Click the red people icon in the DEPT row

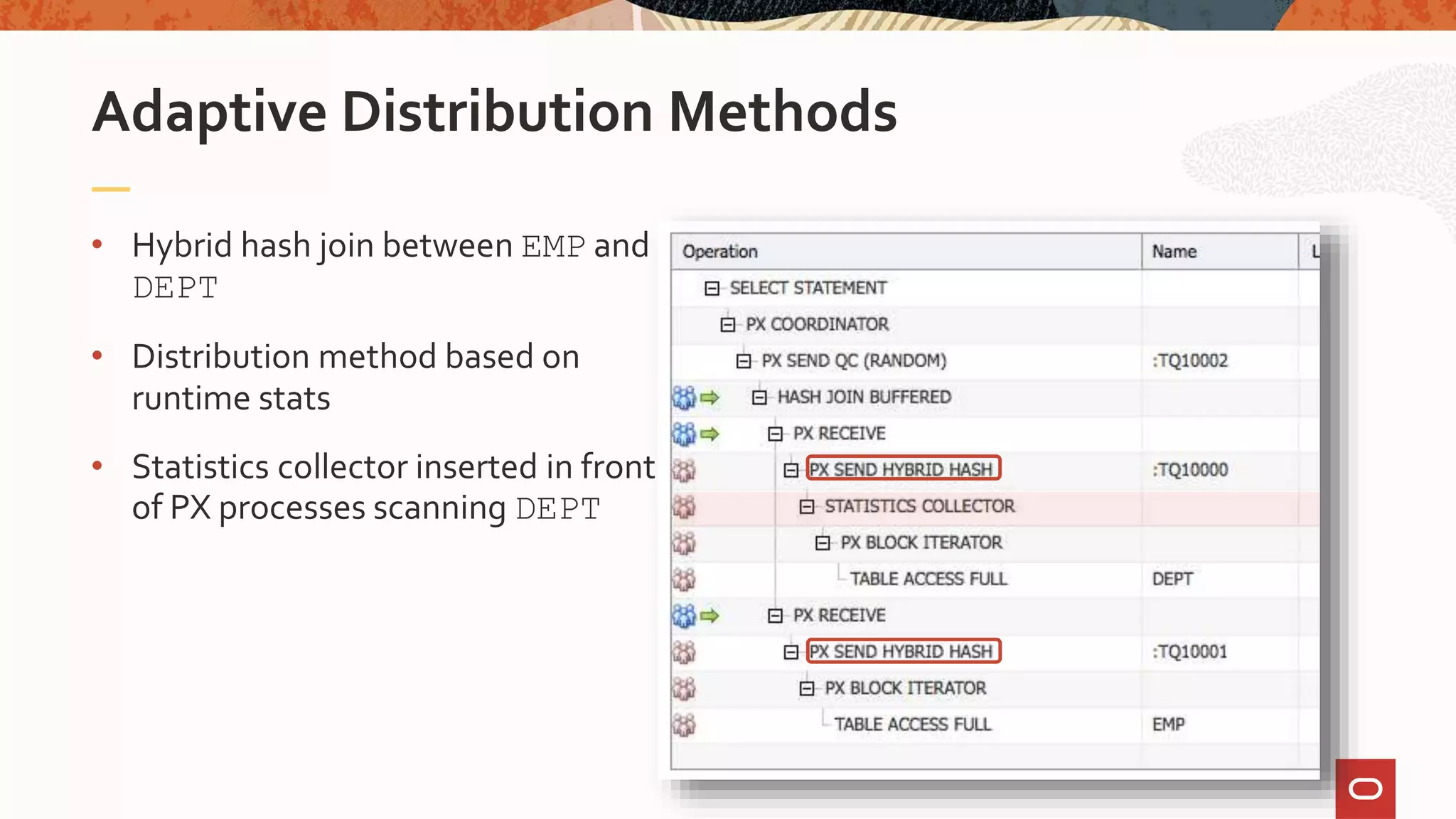pyautogui.click(x=684, y=579)
